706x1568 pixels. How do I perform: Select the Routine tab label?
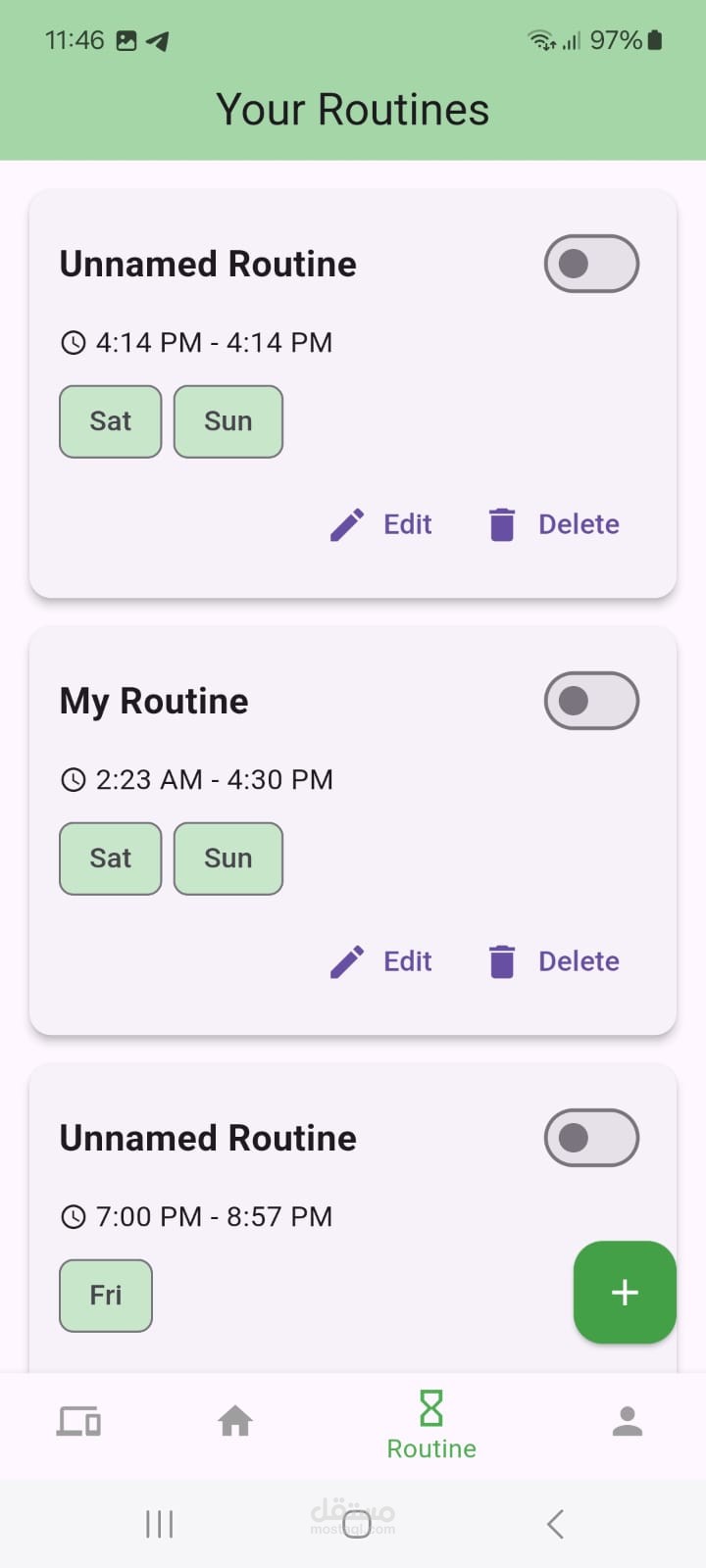point(431,1448)
